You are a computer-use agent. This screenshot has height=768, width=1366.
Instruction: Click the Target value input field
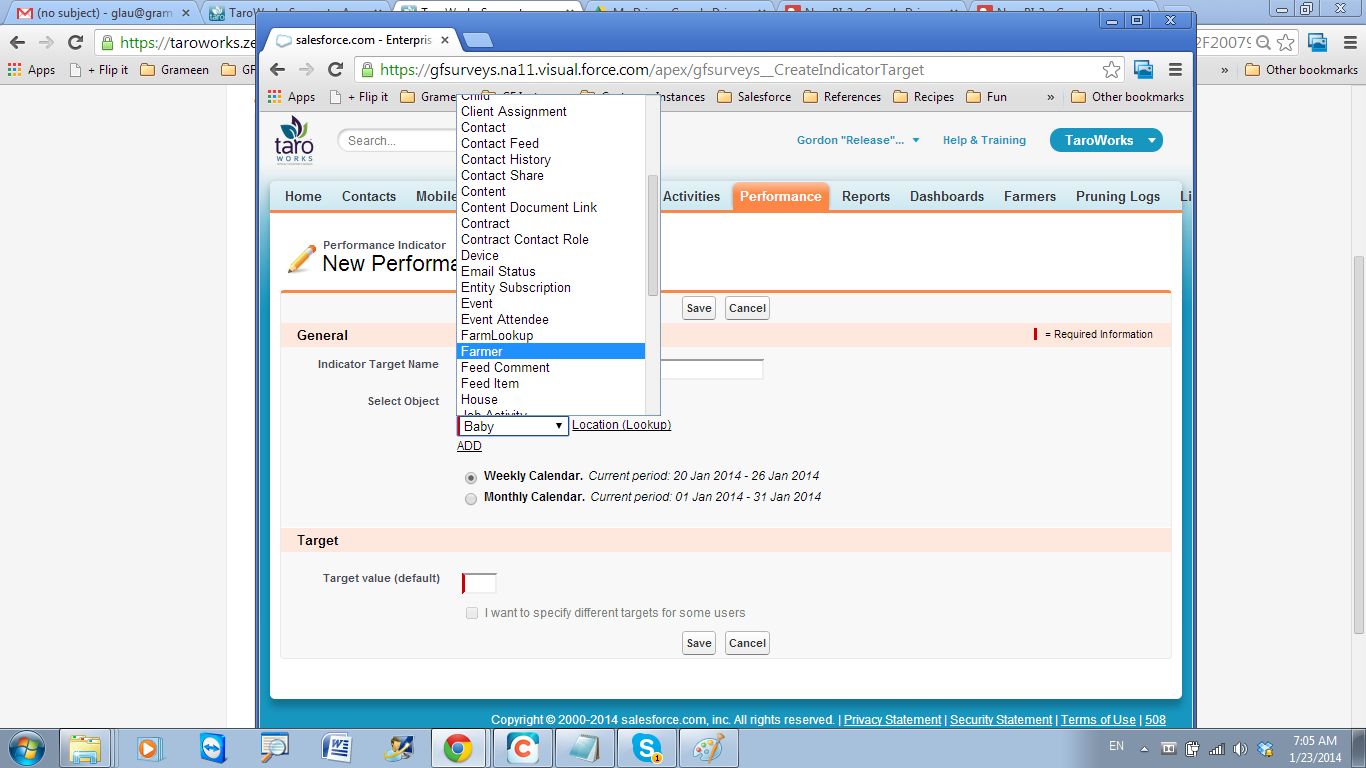pyautogui.click(x=480, y=583)
